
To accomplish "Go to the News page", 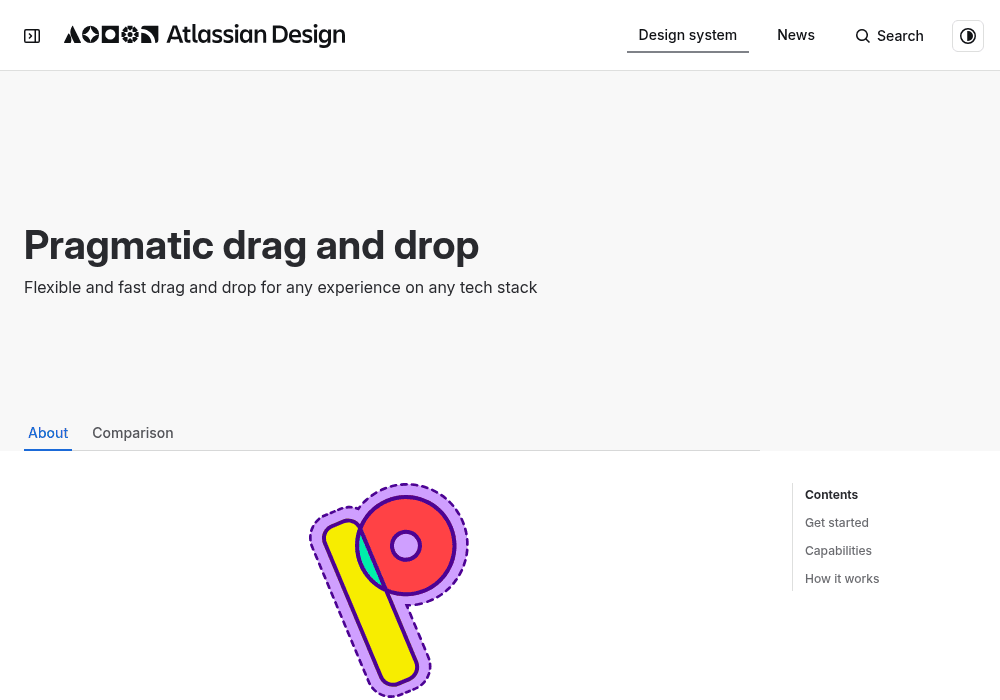I will (x=795, y=35).
